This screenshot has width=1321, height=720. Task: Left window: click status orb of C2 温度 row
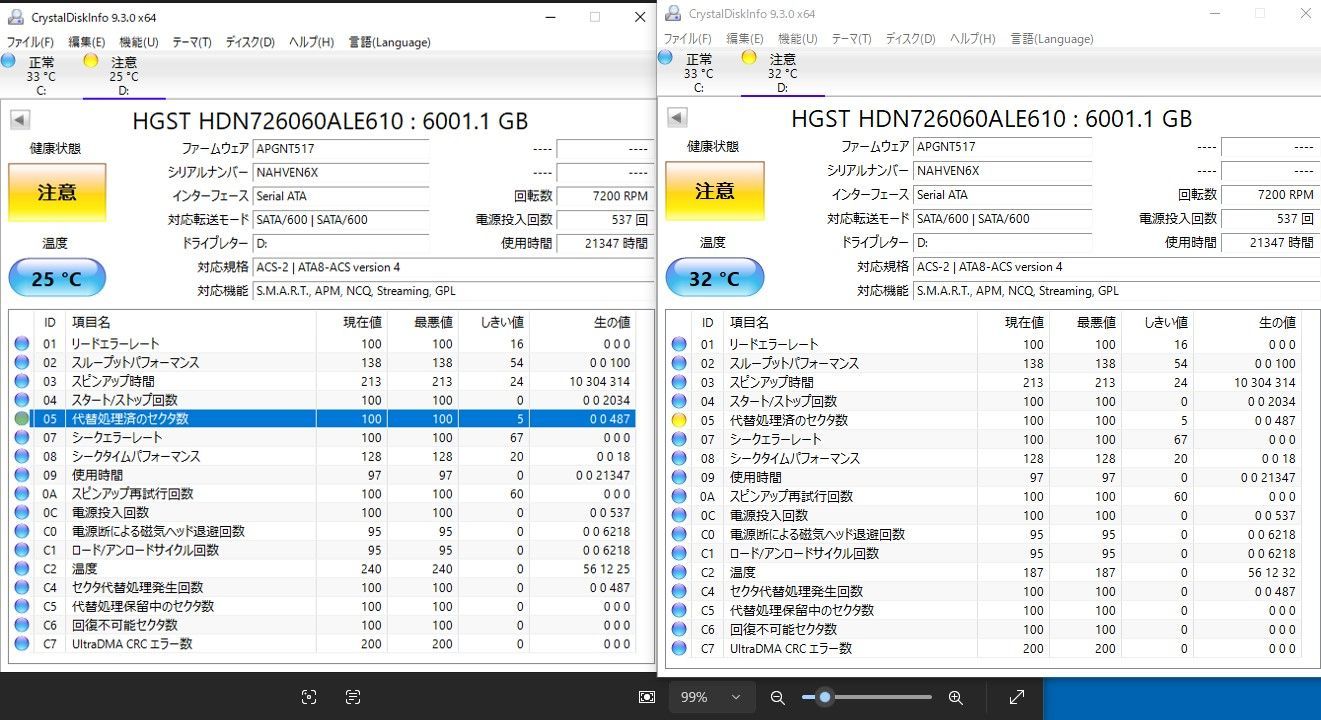pos(22,569)
